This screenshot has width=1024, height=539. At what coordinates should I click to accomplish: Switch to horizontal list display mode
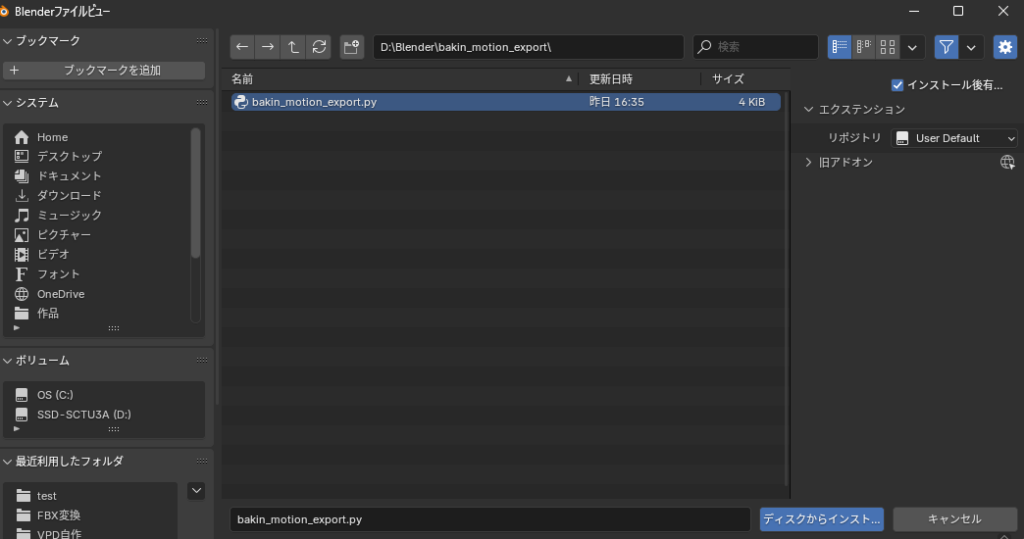tap(864, 47)
